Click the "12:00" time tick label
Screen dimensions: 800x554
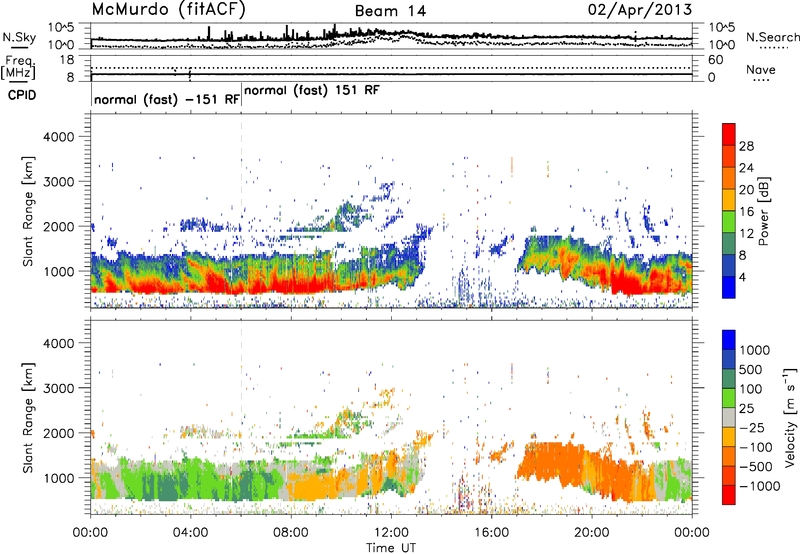click(391, 533)
